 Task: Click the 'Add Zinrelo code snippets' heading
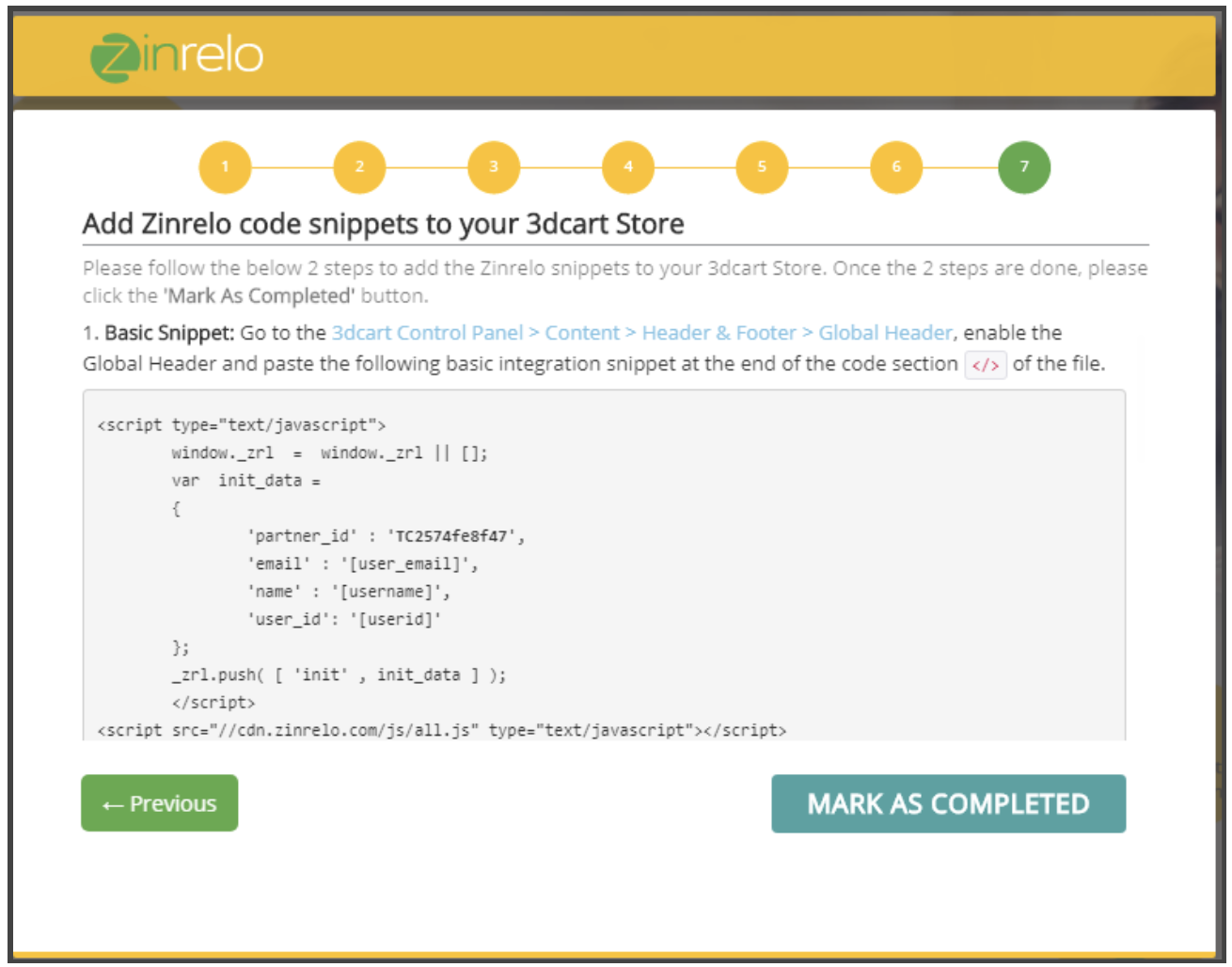383,224
